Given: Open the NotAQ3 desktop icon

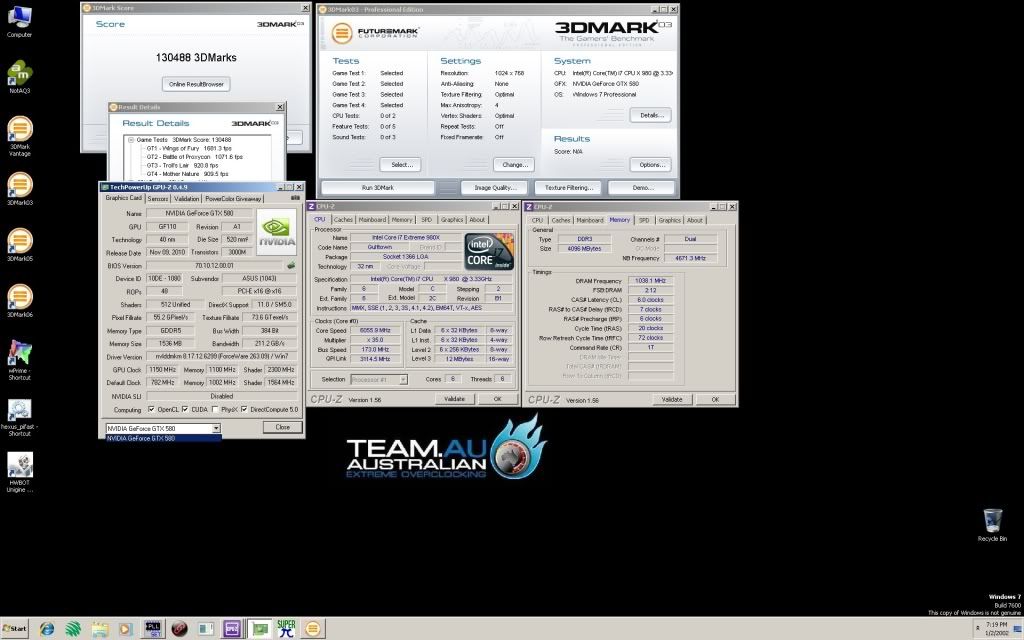Looking at the screenshot, I should point(20,75).
